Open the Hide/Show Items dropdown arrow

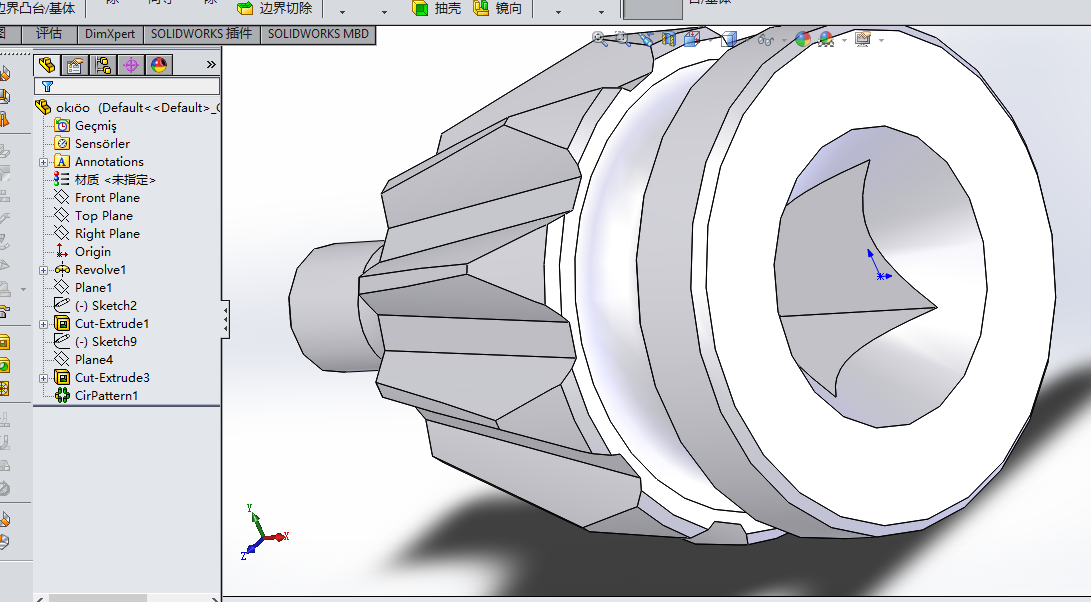pos(784,40)
